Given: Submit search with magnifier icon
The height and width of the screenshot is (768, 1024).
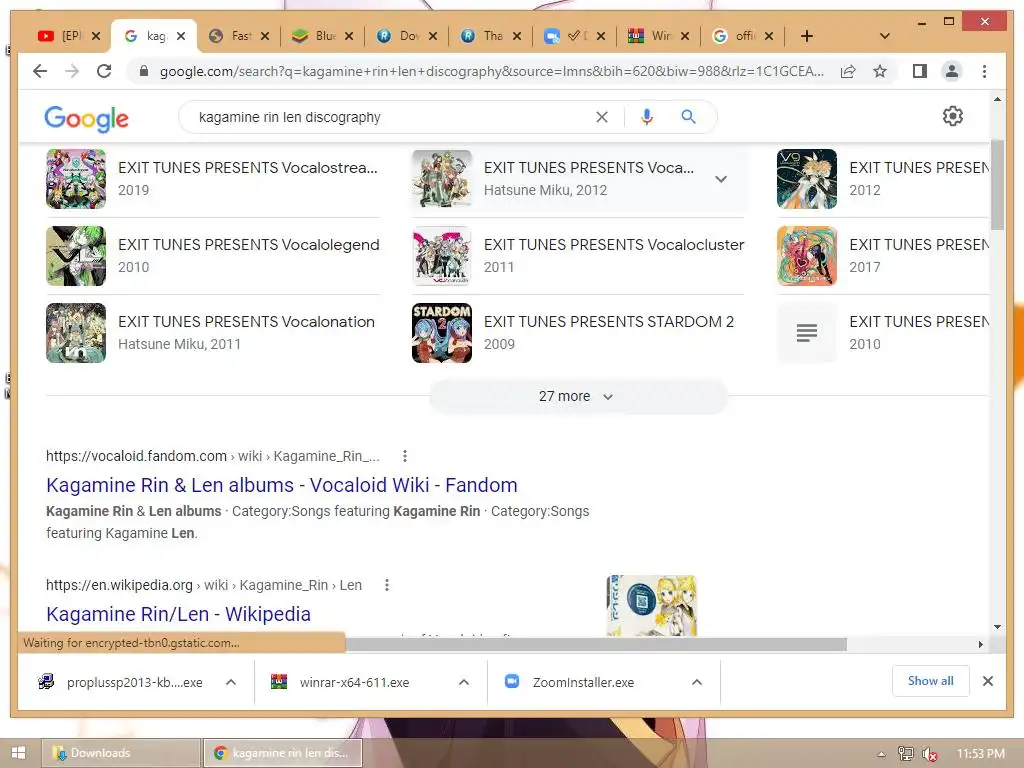Looking at the screenshot, I should coord(688,117).
